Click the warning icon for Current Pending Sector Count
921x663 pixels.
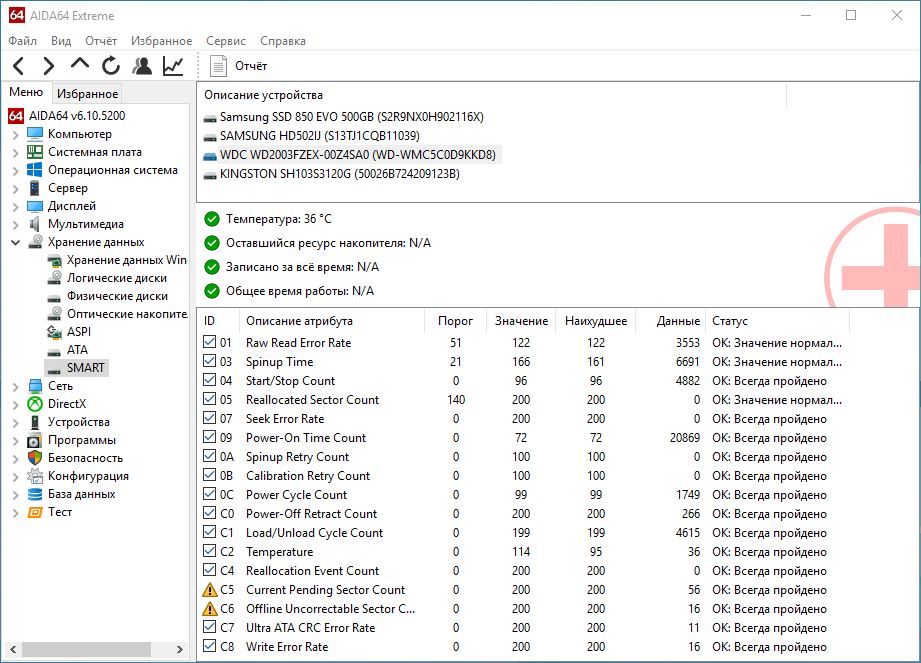tap(210, 590)
